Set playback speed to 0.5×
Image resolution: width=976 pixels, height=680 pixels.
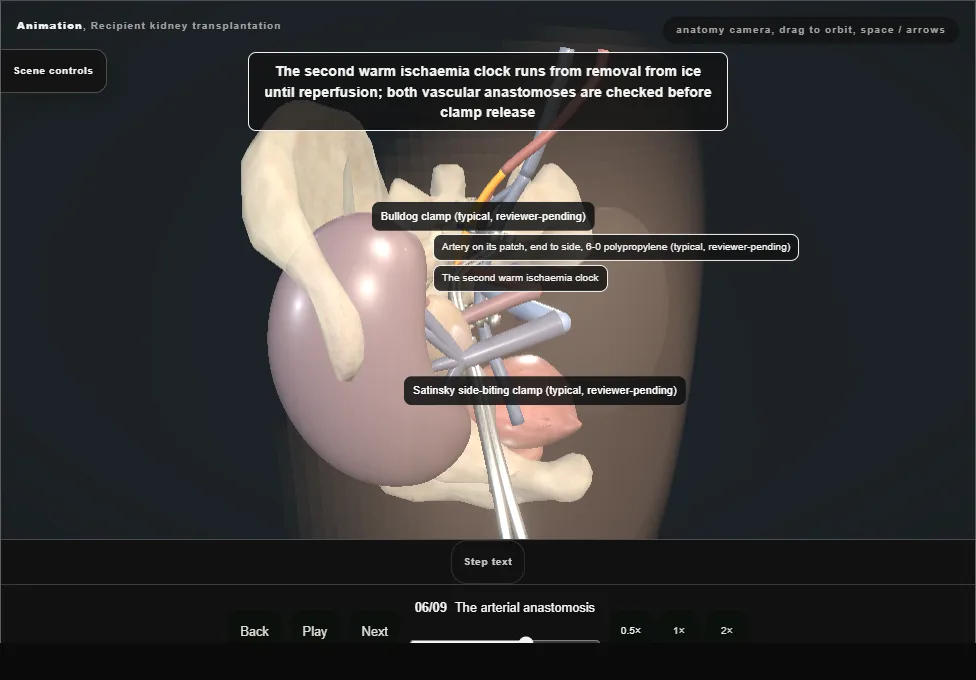point(631,630)
